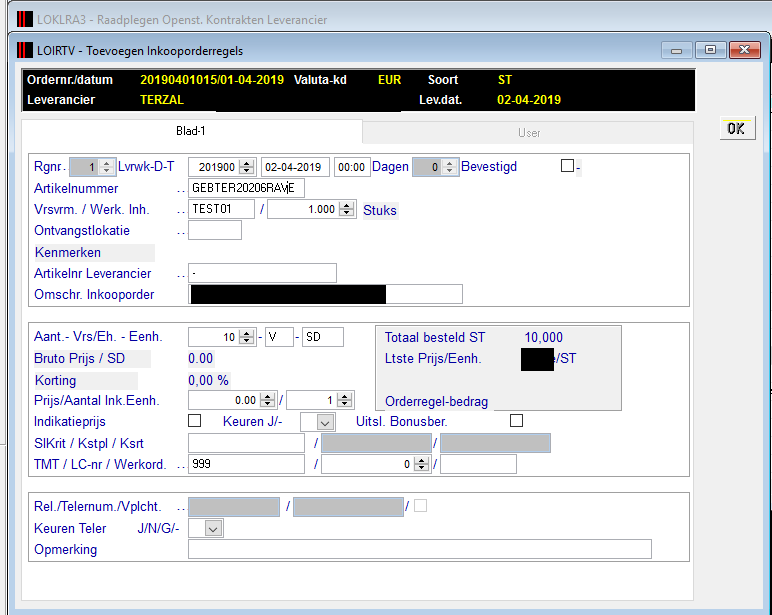This screenshot has height=615, width=772.
Task: Expand the Keuren Teler J/N/G/- dropdown
Action: 213,529
